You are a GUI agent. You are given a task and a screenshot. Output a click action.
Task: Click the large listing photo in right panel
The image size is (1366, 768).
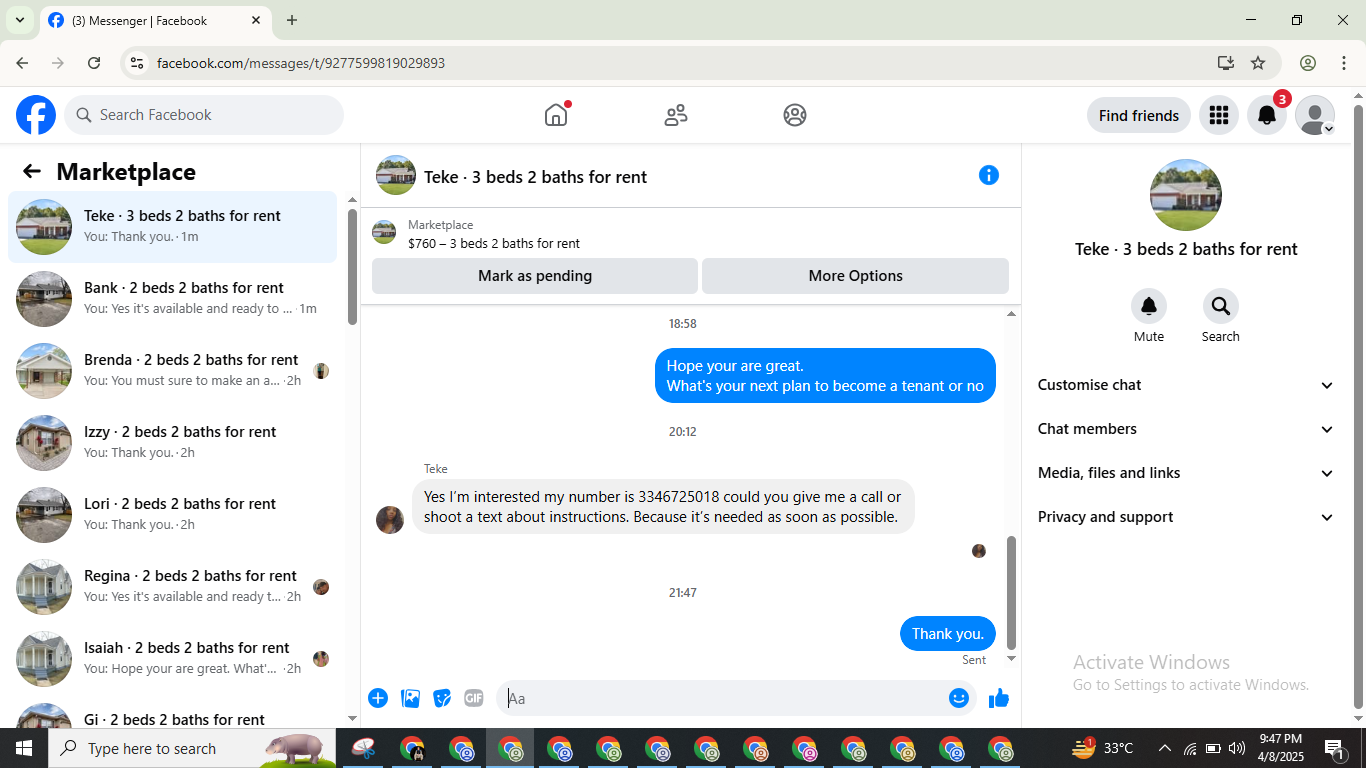coord(1186,195)
